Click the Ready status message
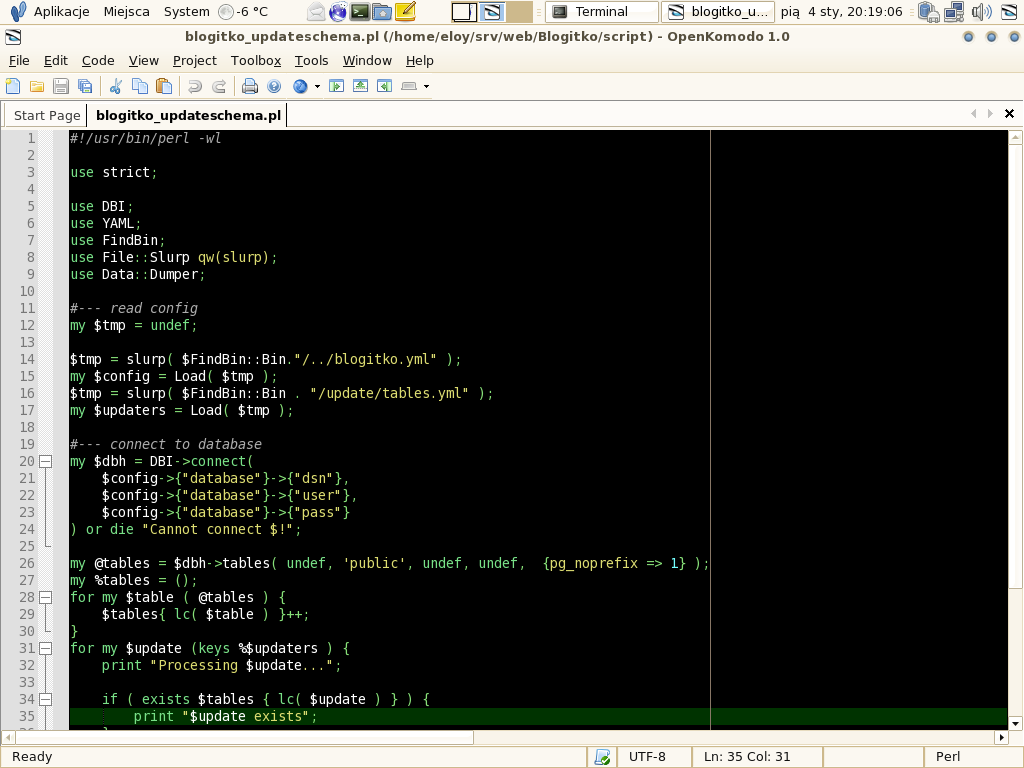Viewport: 1024px width, 768px height. coord(32,757)
